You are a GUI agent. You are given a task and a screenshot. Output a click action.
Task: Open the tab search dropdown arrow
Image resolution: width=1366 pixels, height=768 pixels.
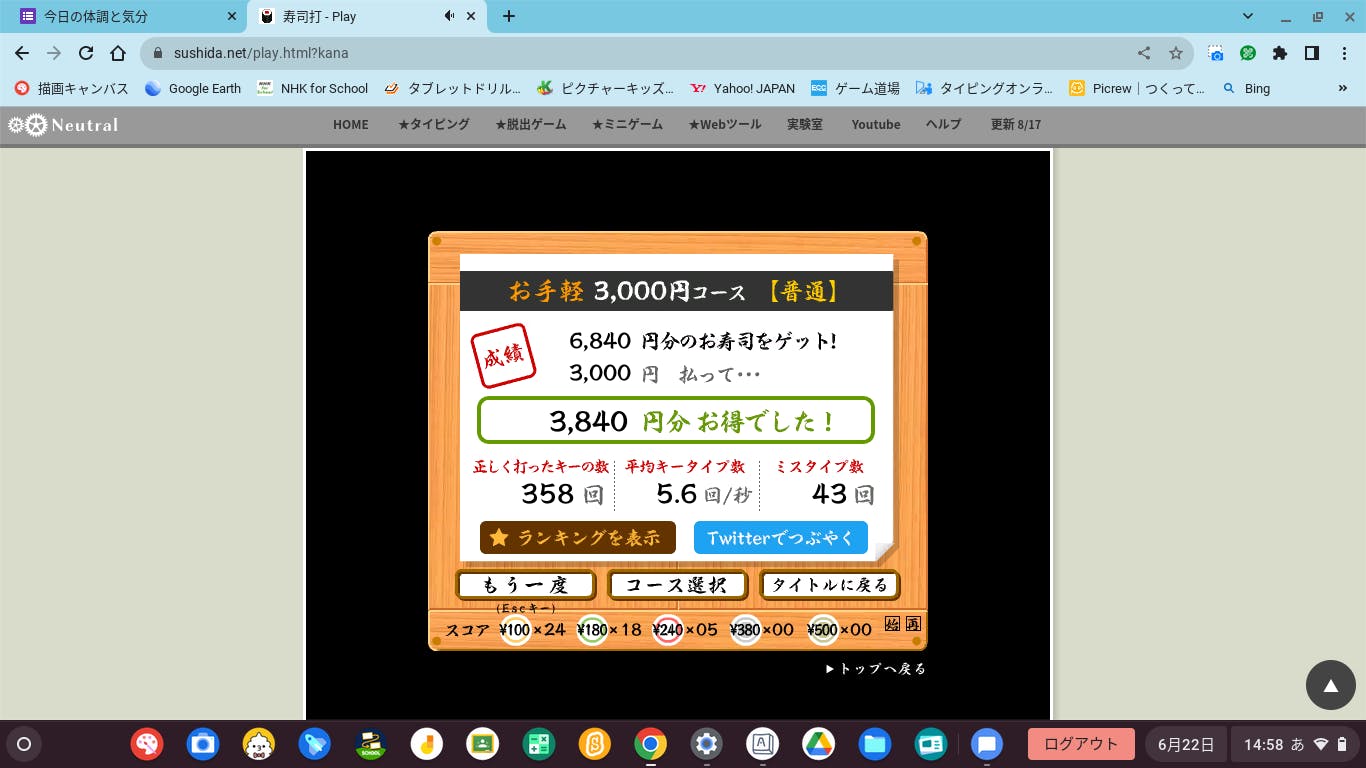(1248, 16)
